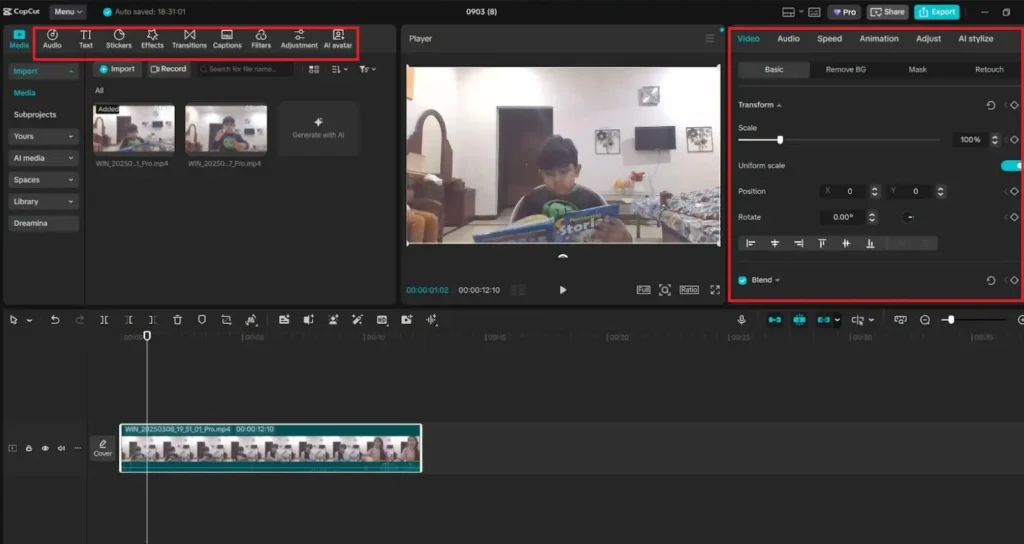
Task: Open the Mask sub-tab
Action: pyautogui.click(x=918, y=69)
